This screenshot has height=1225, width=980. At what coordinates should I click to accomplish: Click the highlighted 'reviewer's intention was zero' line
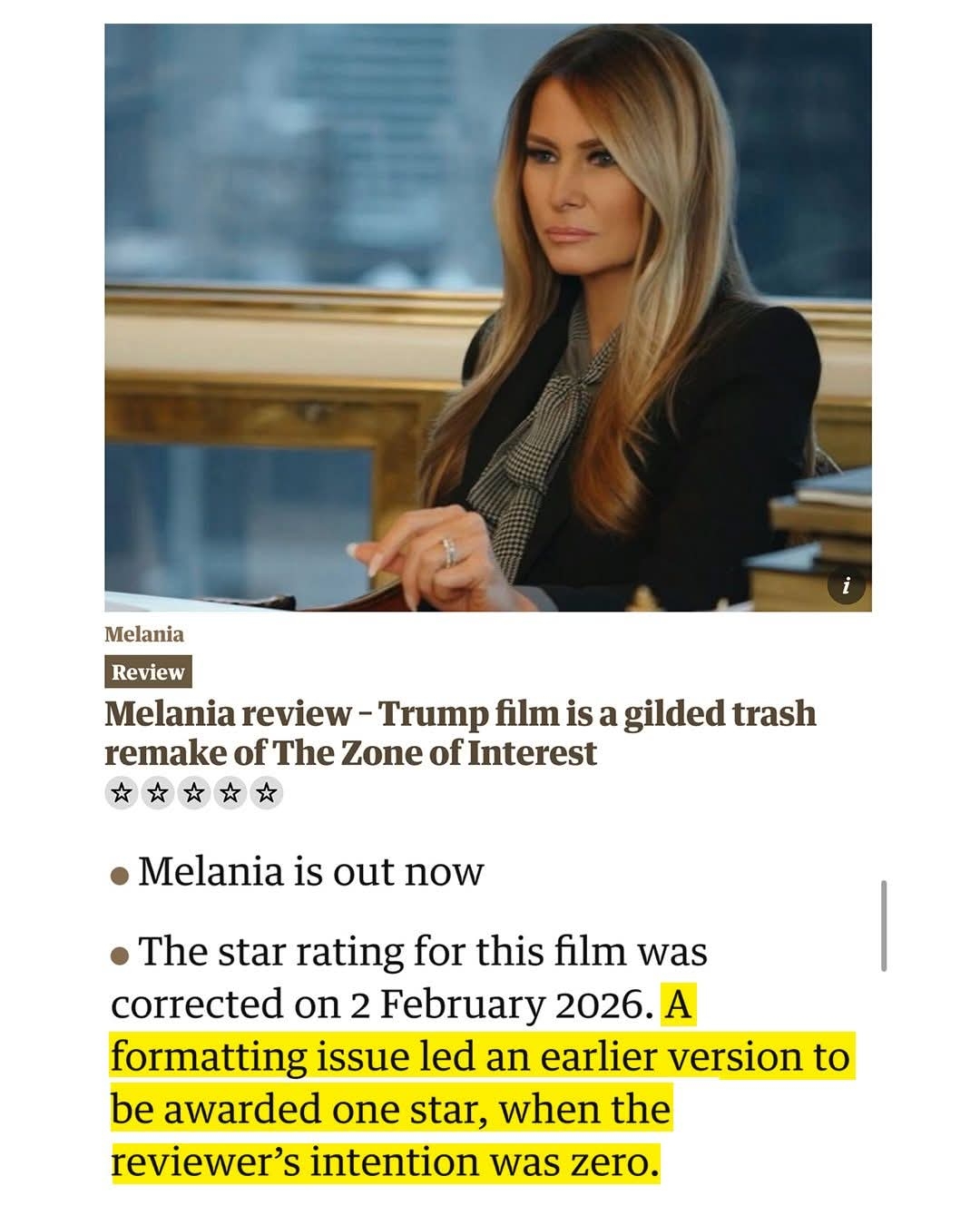click(x=384, y=1161)
